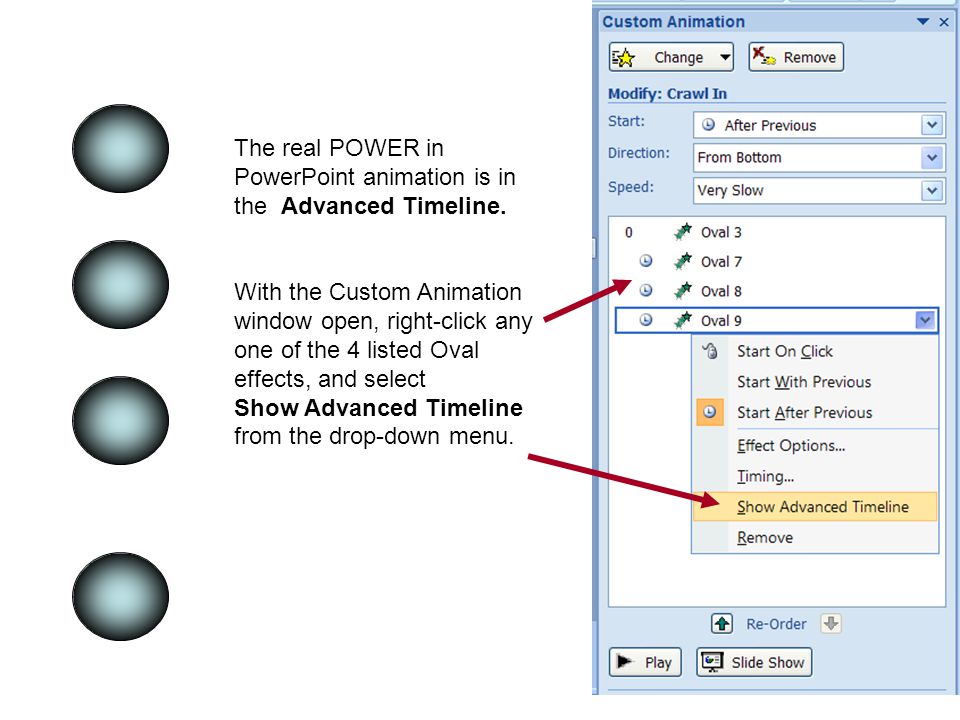
Task: Open the Custom Animation pane options arrow
Action: click(923, 21)
